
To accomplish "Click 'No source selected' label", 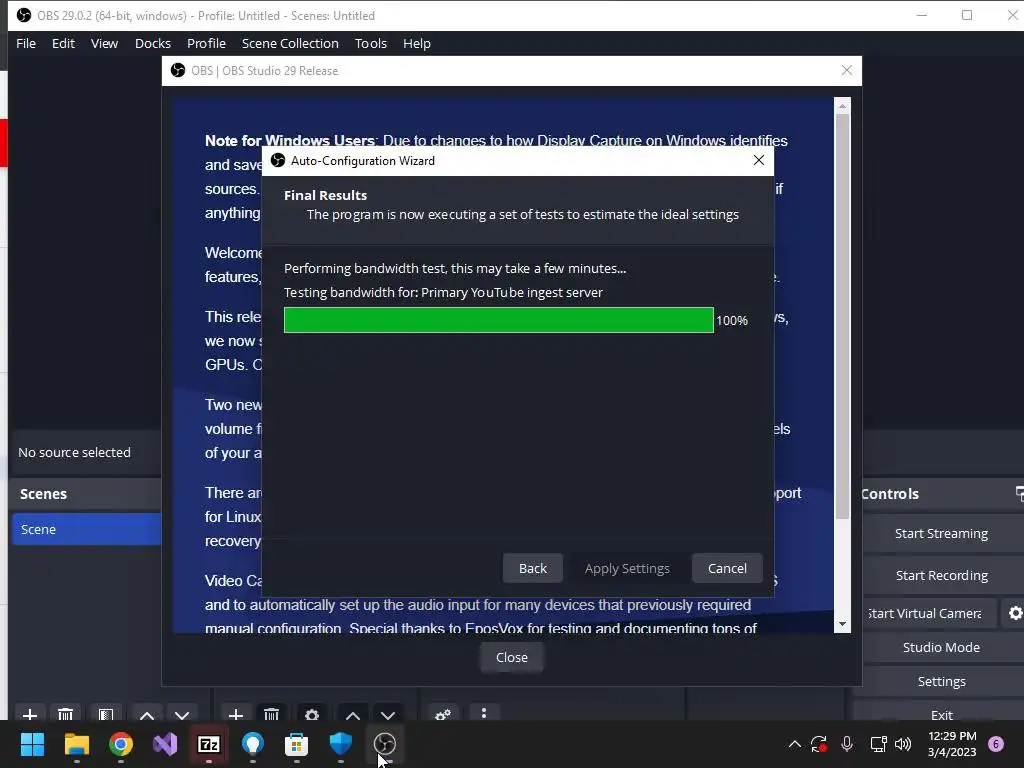I will [x=74, y=452].
